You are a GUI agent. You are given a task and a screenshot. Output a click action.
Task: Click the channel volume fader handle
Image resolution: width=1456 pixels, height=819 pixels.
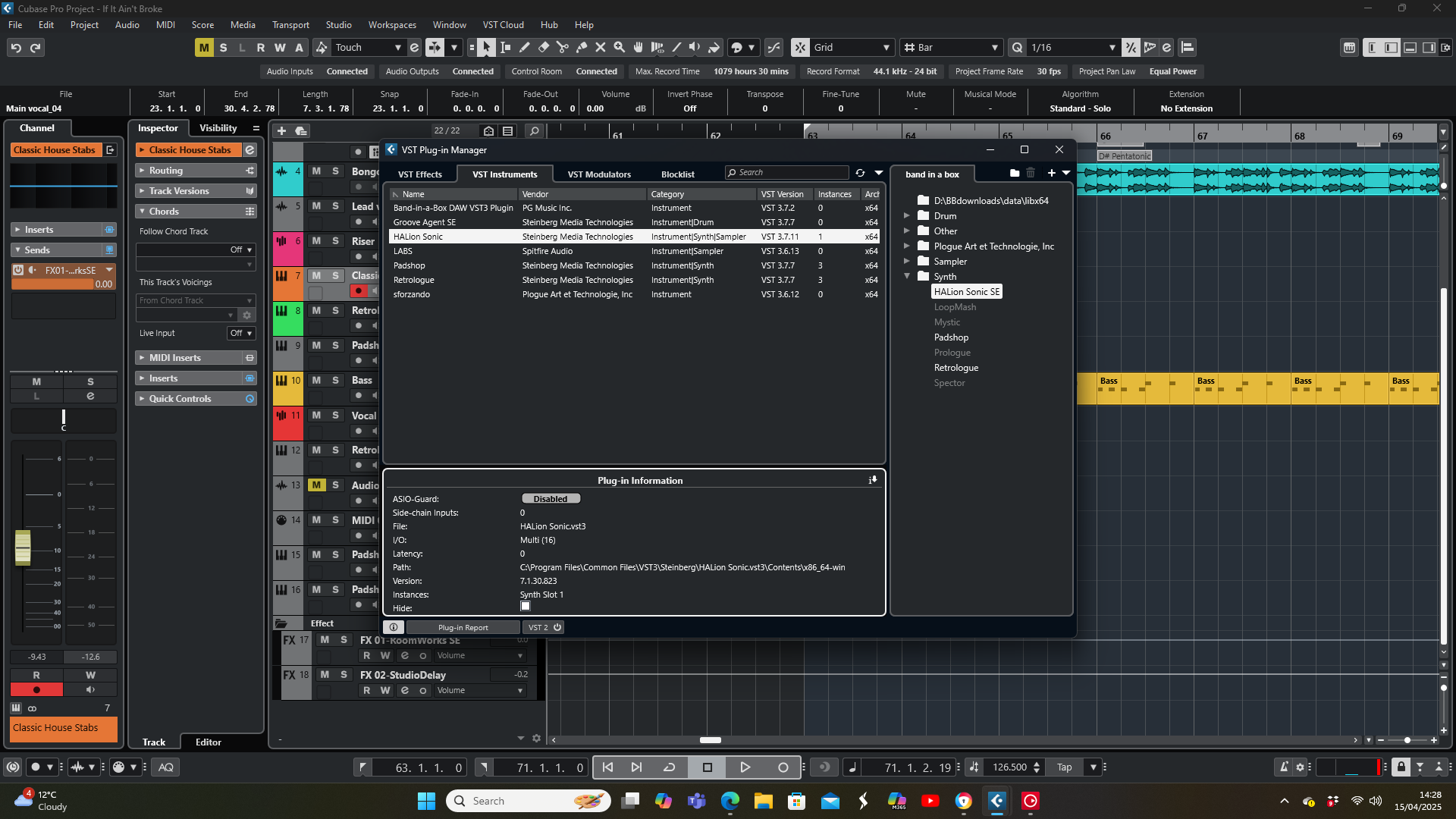click(x=23, y=548)
